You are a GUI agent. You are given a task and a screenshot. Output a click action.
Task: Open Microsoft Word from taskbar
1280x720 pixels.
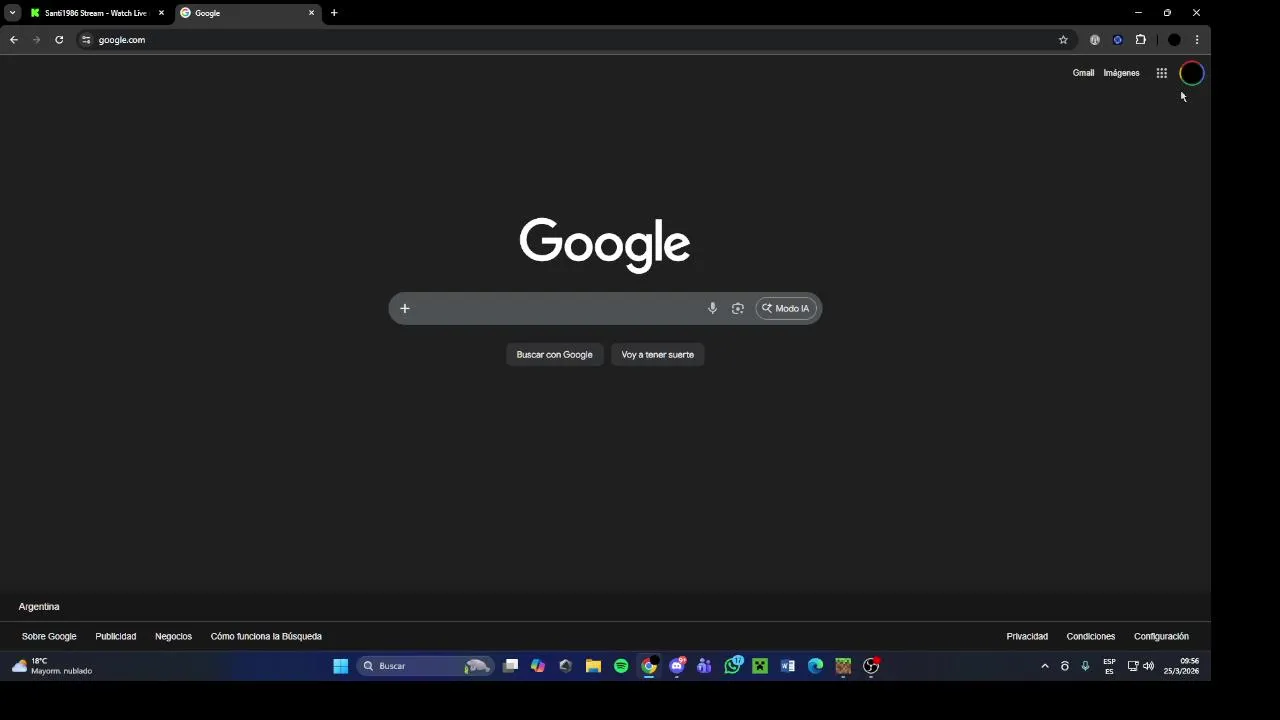coord(788,666)
